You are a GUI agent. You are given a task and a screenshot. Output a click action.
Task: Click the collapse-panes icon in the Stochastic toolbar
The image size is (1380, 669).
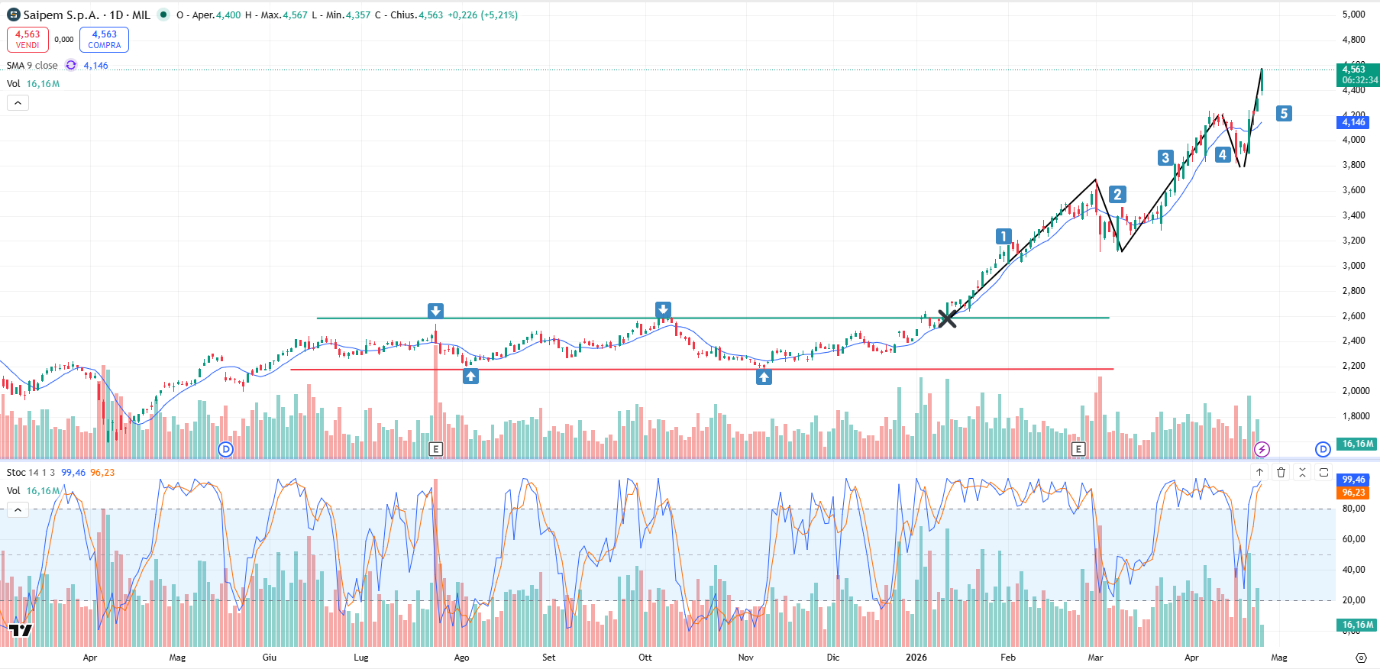point(1302,472)
